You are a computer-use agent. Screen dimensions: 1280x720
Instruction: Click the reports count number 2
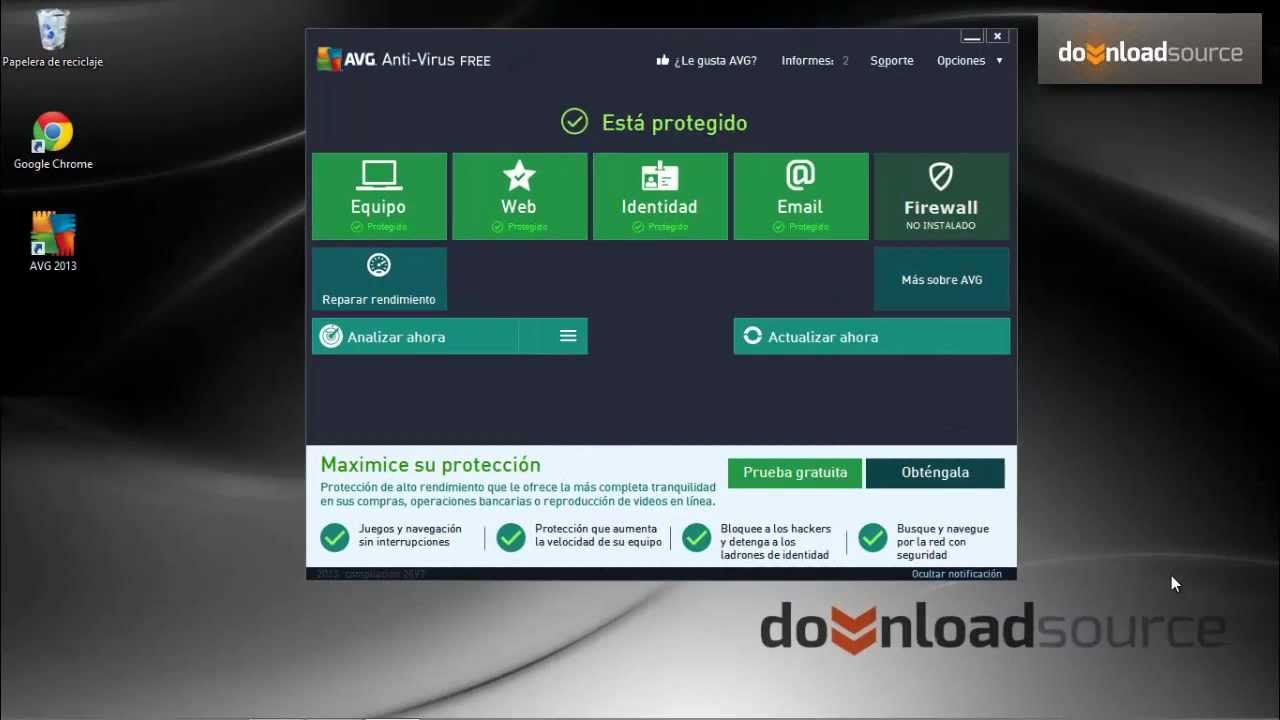845,61
